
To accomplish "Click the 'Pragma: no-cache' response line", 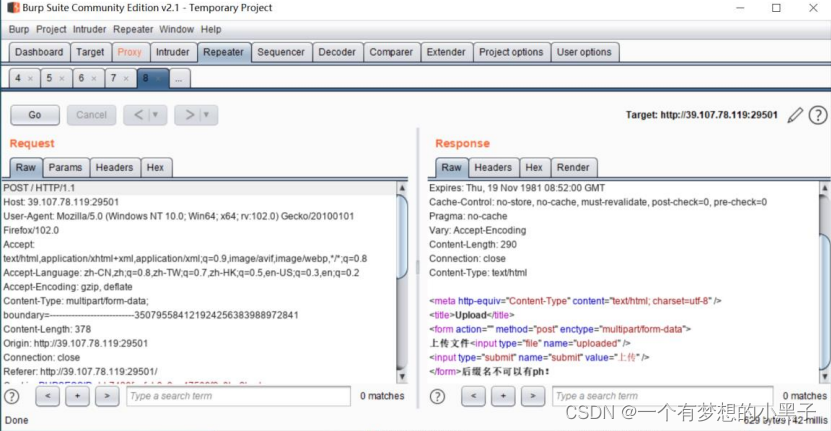I will [468, 216].
